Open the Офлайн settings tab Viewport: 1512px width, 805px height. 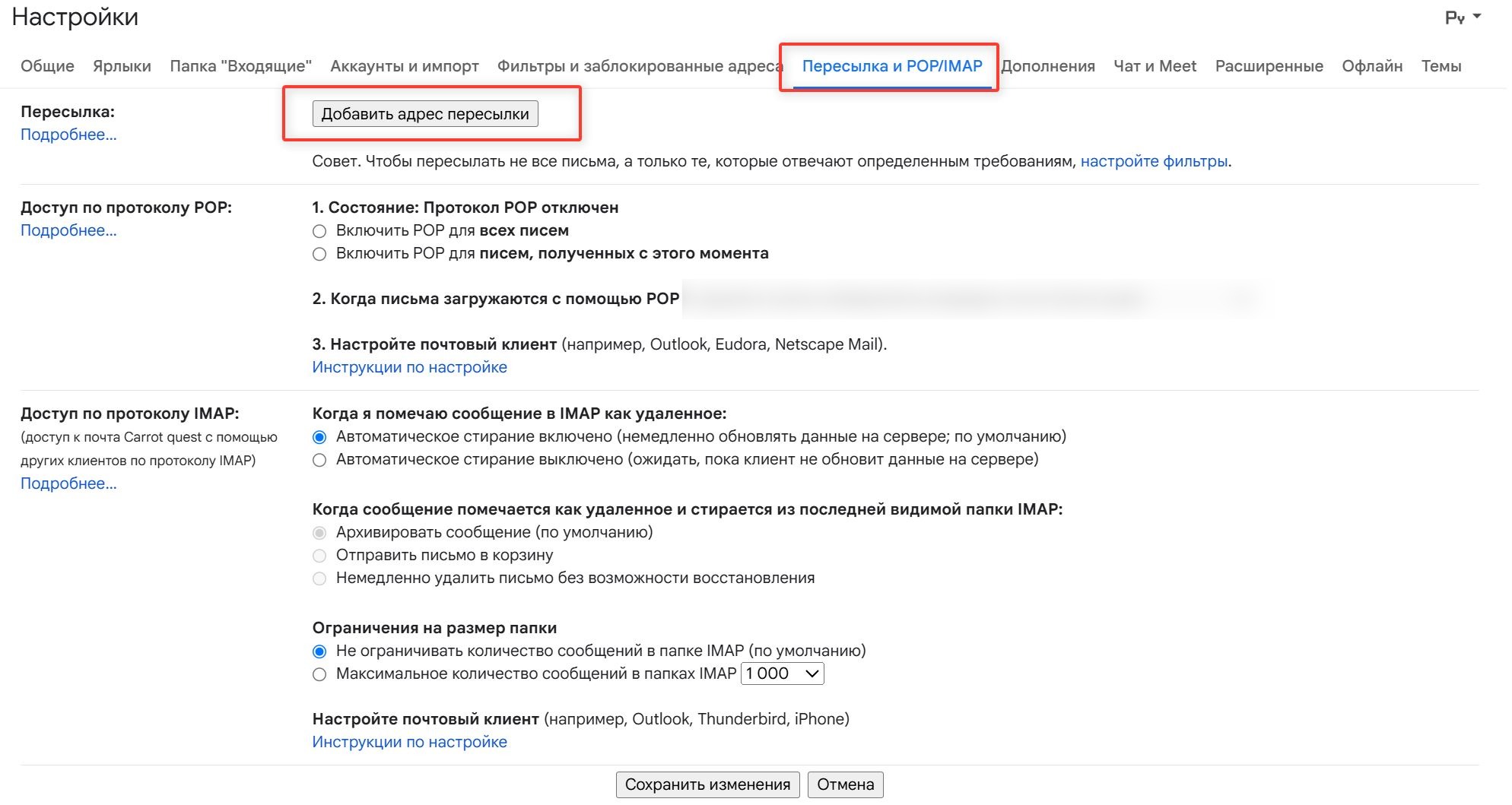pos(1372,66)
